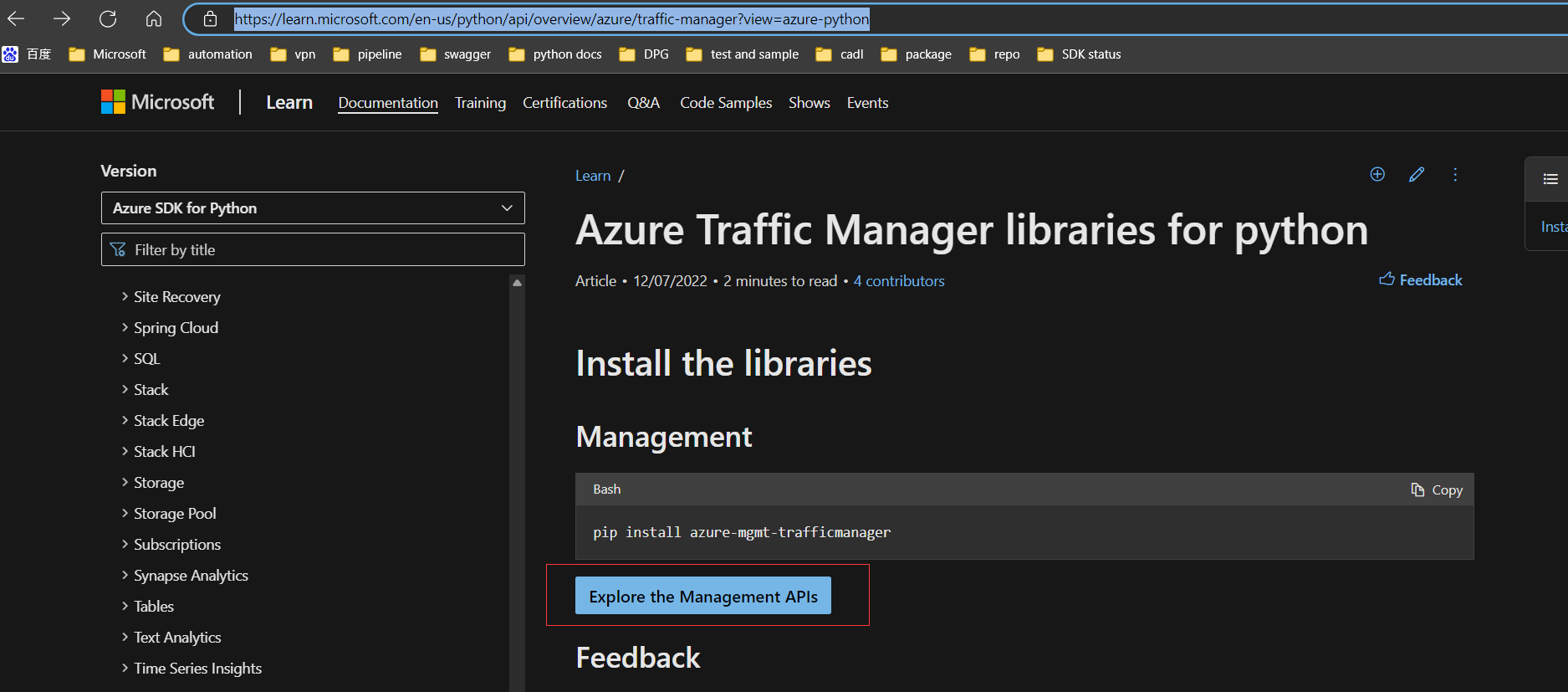Viewport: 1568px width, 692px height.
Task: Open the DPG bookmark folder
Action: (644, 54)
